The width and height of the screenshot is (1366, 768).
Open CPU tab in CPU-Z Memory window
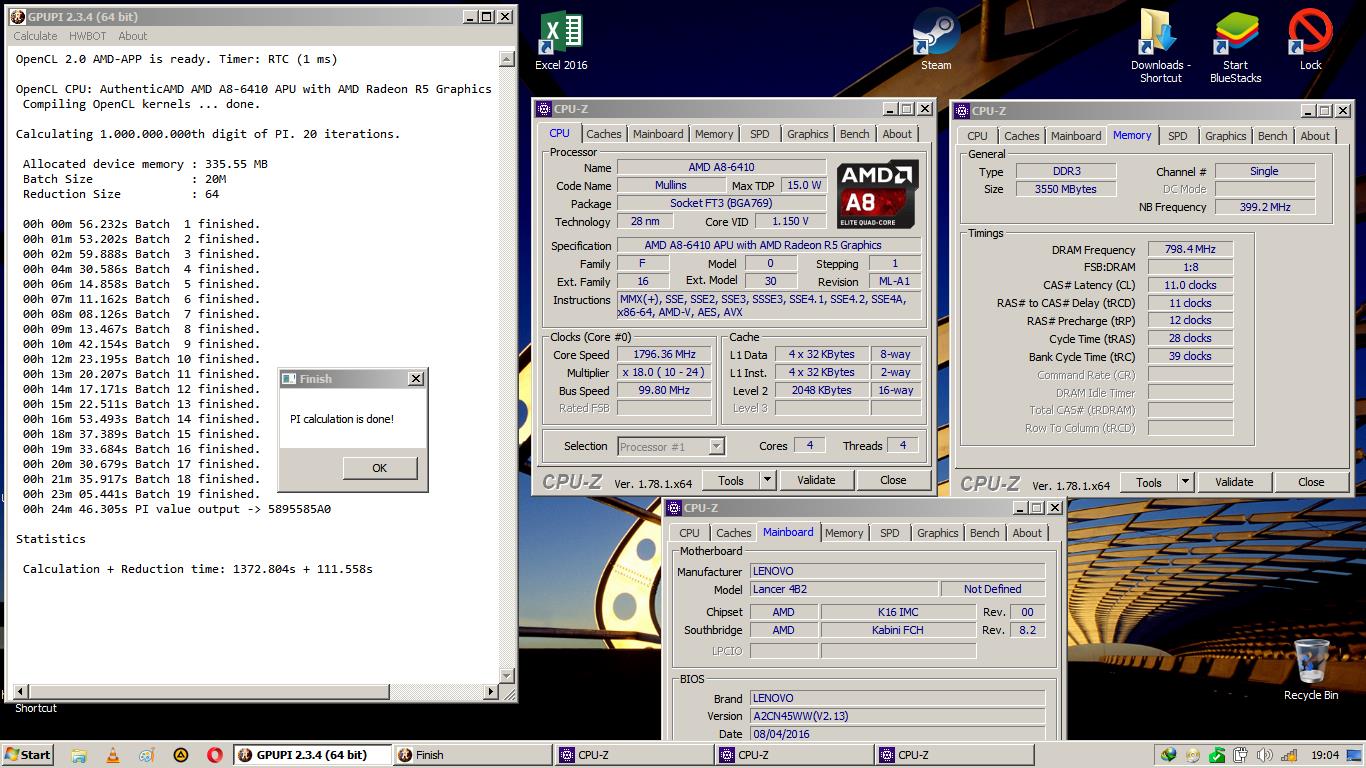point(977,136)
